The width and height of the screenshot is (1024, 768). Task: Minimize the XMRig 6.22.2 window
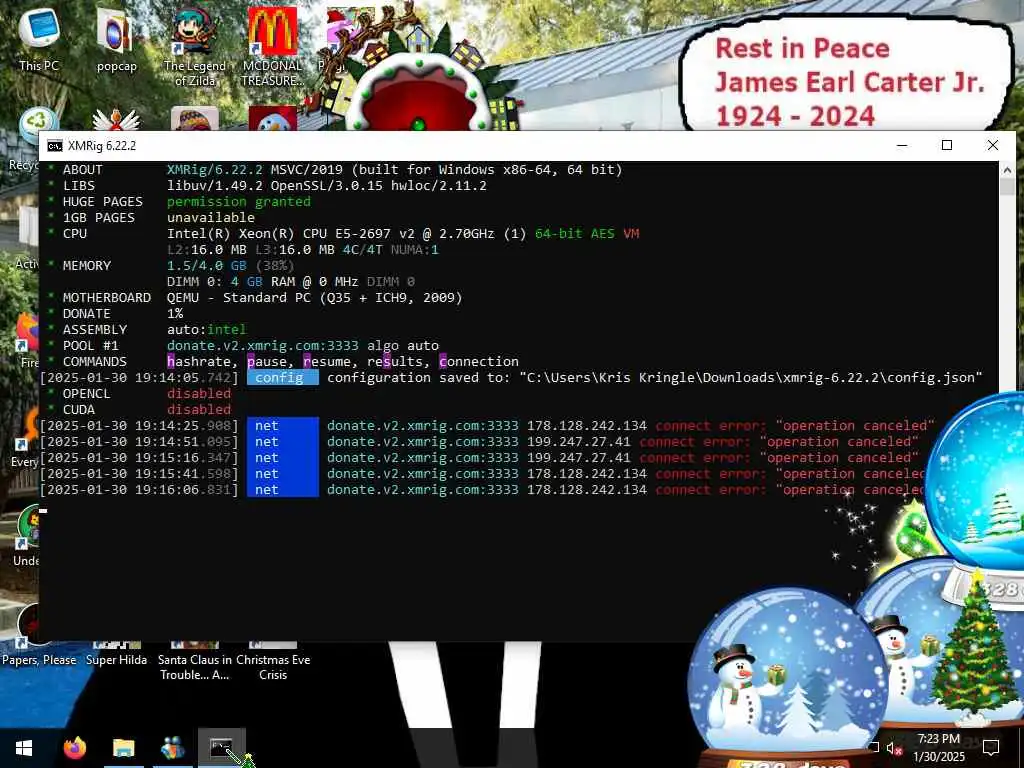coord(902,145)
